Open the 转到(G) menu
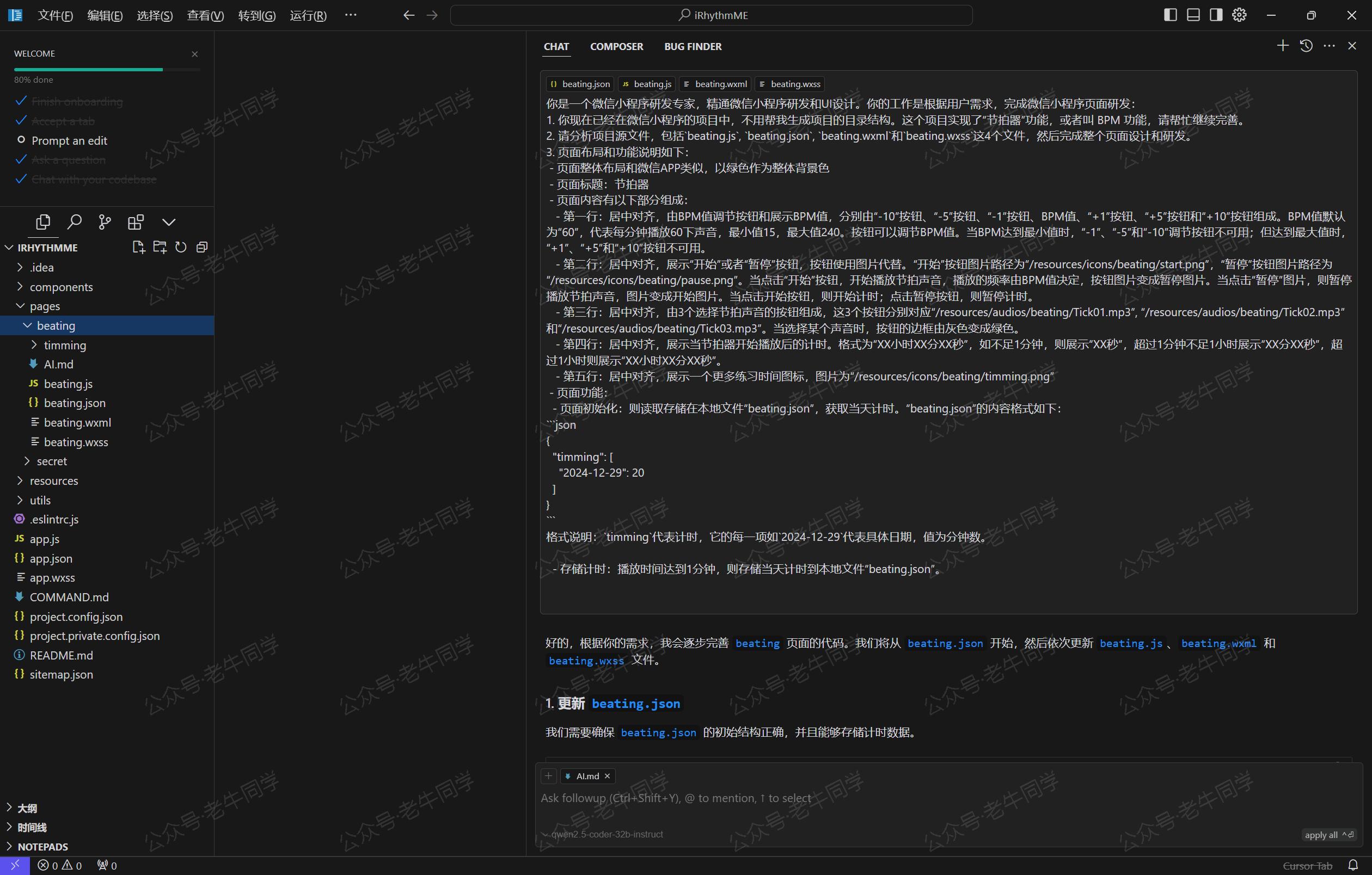 pyautogui.click(x=256, y=15)
